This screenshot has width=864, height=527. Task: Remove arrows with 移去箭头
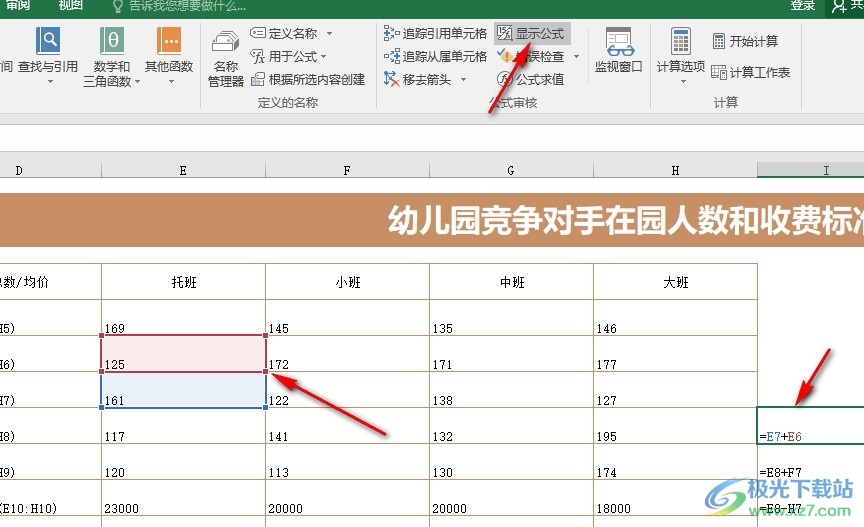click(418, 79)
